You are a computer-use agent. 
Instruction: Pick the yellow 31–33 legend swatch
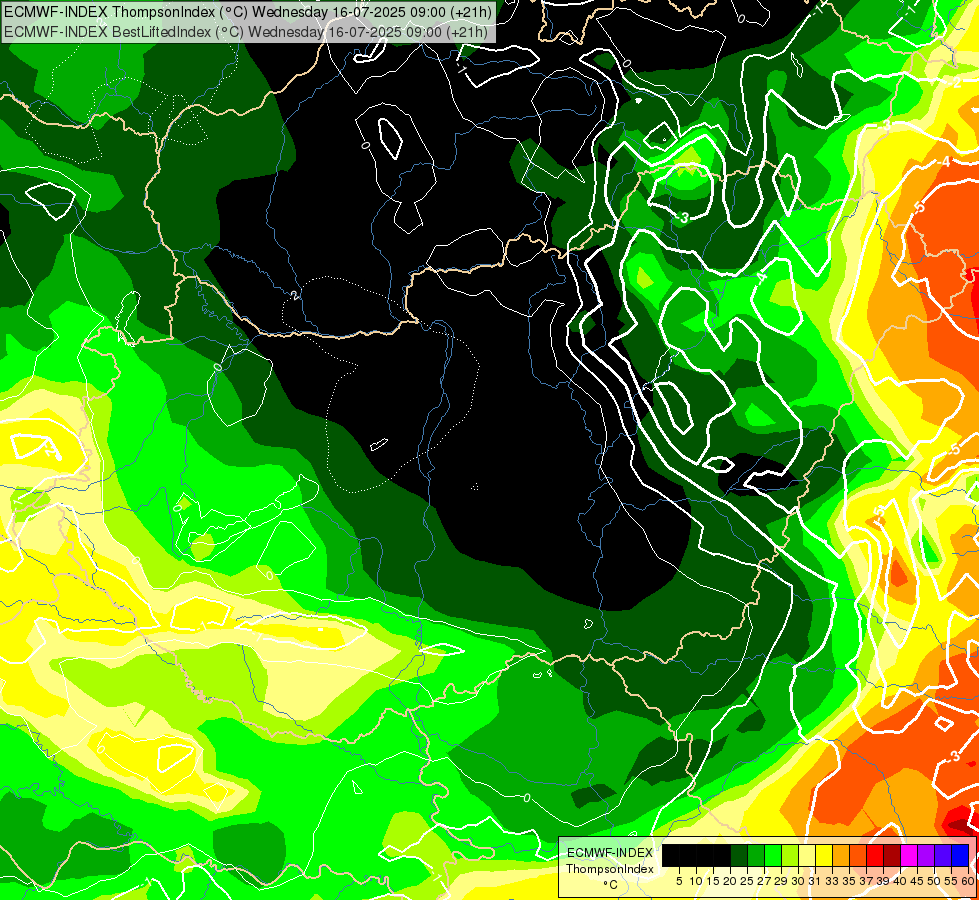[x=824, y=856]
